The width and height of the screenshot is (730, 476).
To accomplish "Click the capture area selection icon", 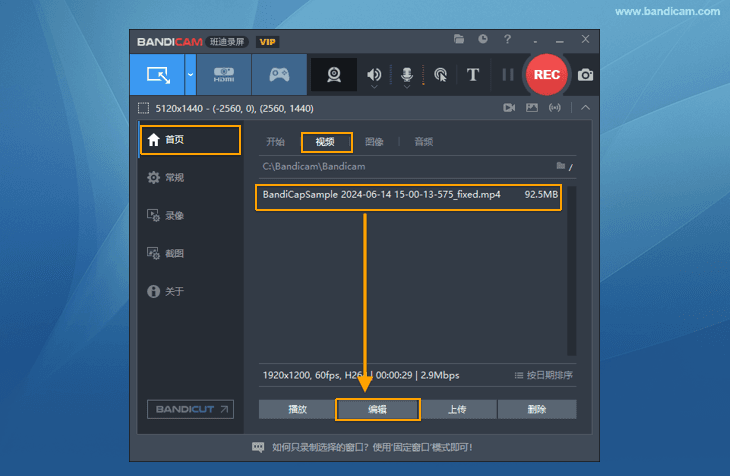I will coord(143,109).
